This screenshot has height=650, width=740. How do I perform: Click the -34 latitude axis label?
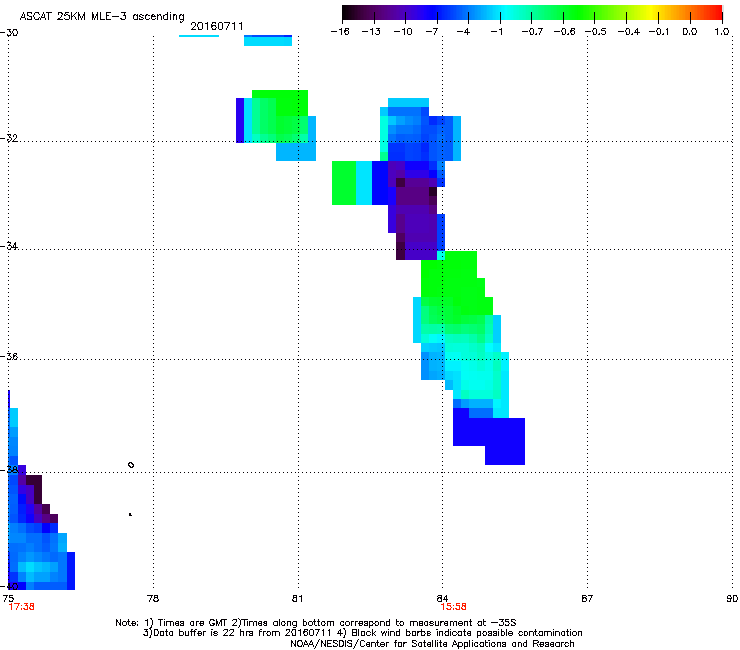point(9,246)
